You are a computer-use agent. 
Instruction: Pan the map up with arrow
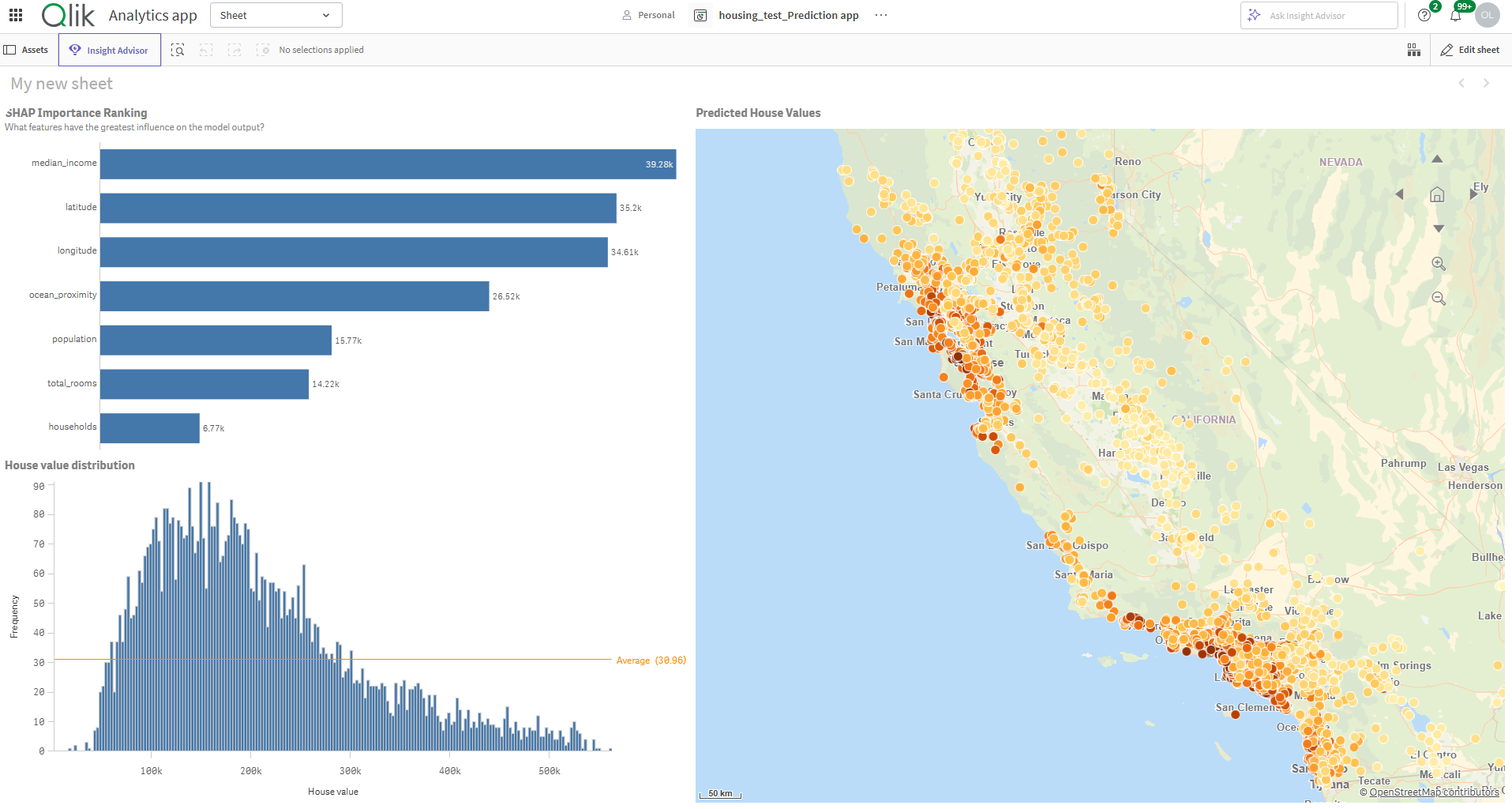coord(1437,160)
